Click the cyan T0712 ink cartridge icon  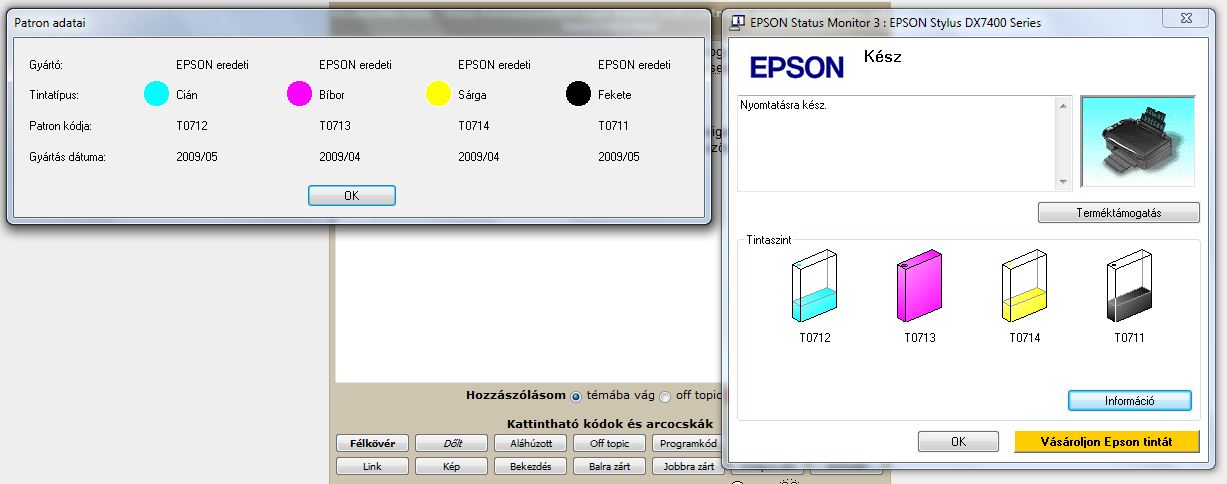pyautogui.click(x=814, y=286)
